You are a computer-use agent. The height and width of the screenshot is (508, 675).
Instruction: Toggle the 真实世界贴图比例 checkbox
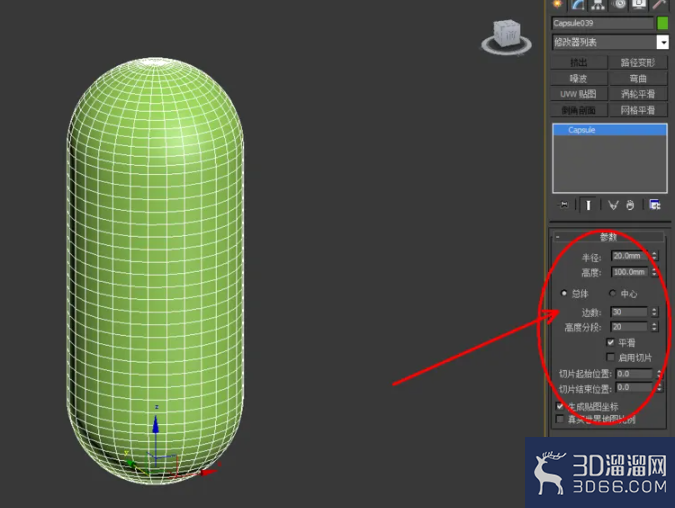(x=560, y=418)
